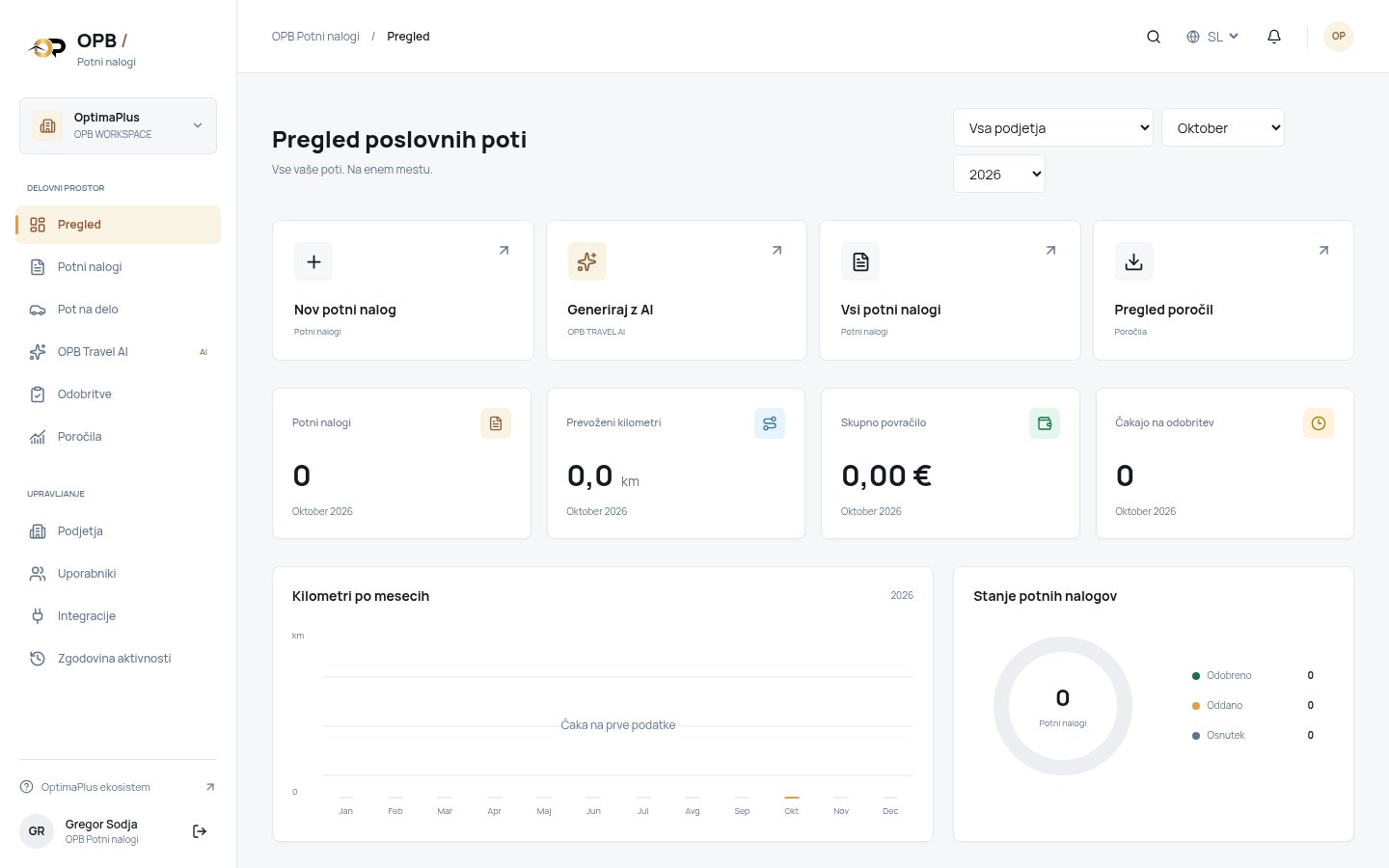Image resolution: width=1389 pixels, height=868 pixels.
Task: Go to Potni nalogi in the sidebar
Action: 118,267
